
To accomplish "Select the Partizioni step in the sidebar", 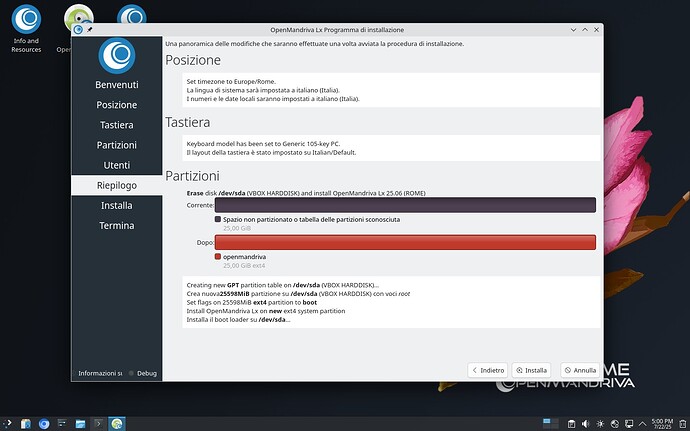I will tap(117, 145).
